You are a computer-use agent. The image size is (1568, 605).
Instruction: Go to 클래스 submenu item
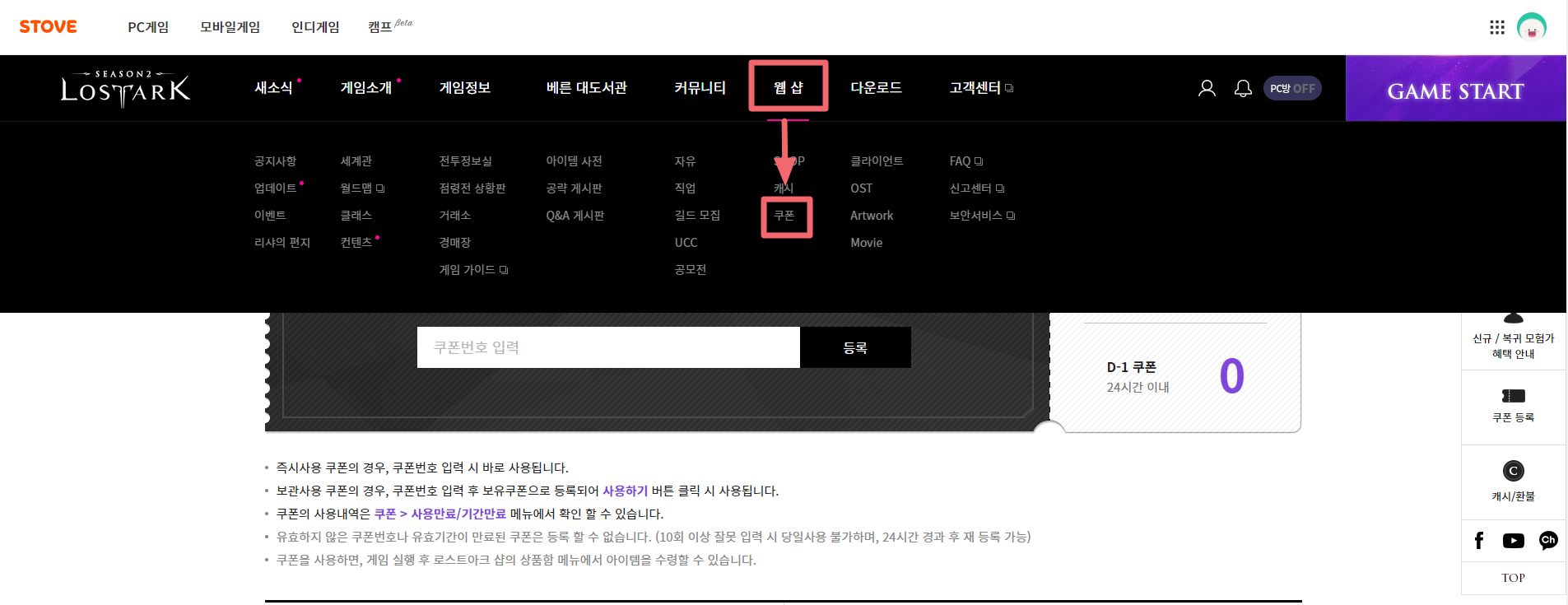(x=356, y=216)
